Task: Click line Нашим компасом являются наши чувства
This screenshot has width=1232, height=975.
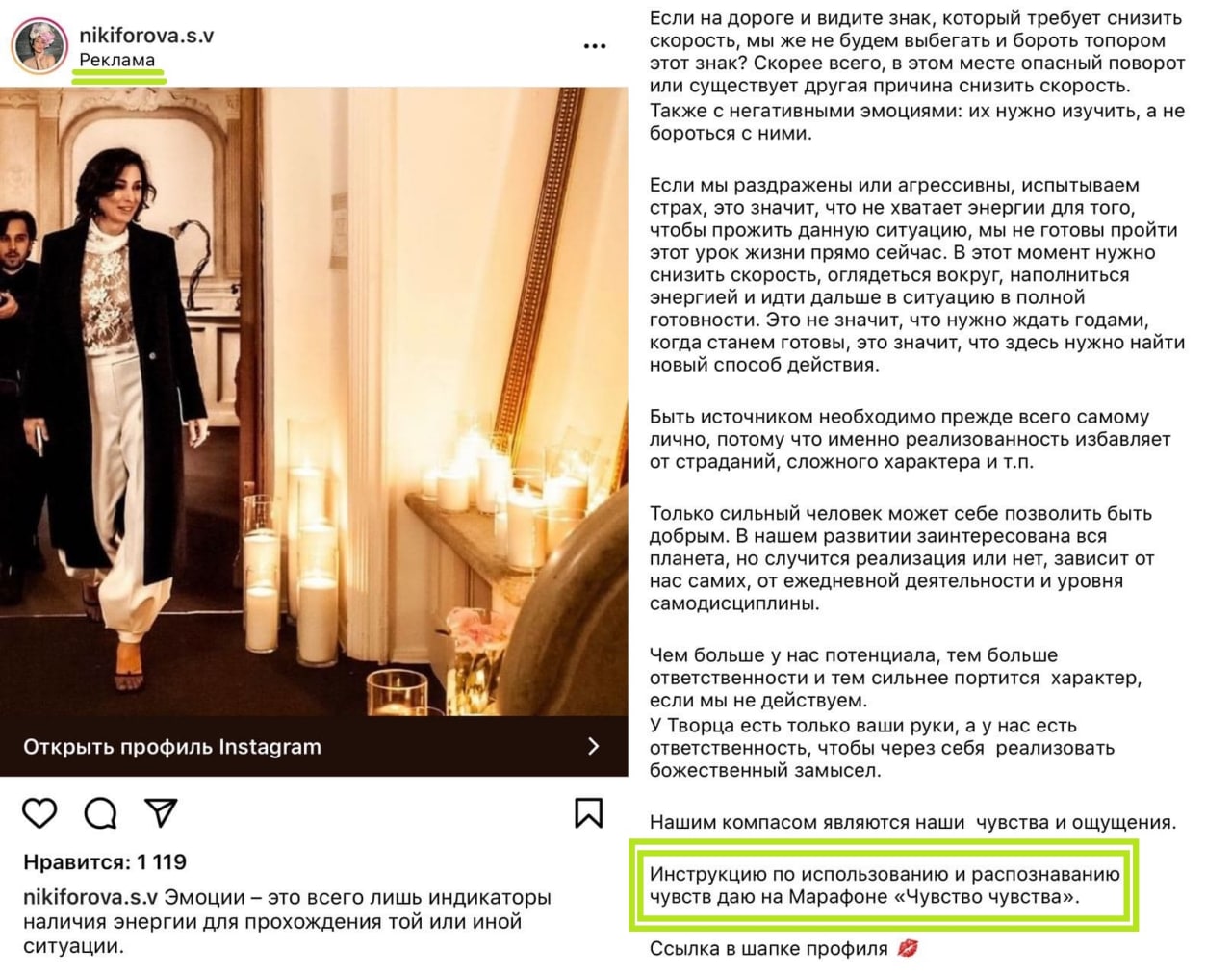Action: pos(912,822)
